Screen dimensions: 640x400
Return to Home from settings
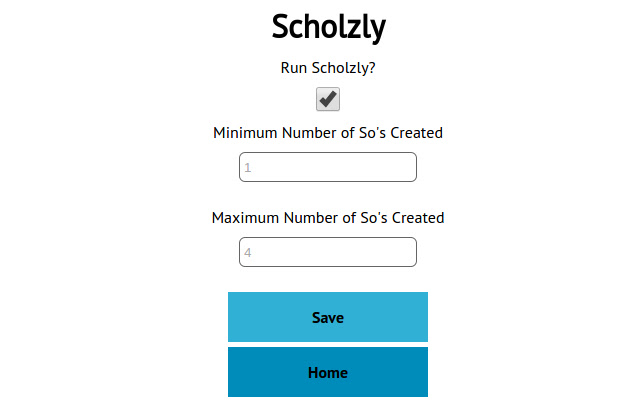[328, 372]
